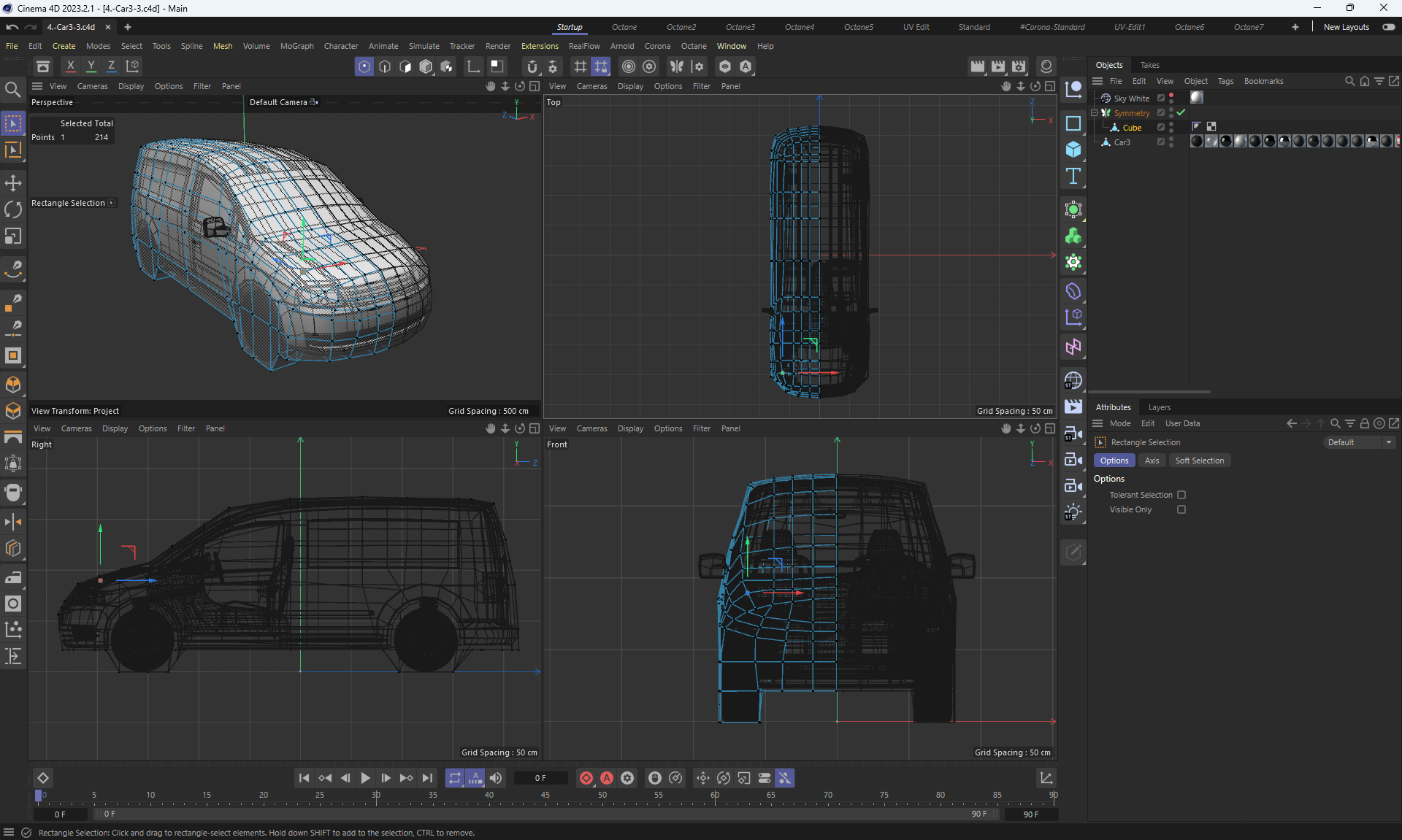Toggle X axis lock in toolbar
The width and height of the screenshot is (1402, 840).
pyautogui.click(x=70, y=66)
